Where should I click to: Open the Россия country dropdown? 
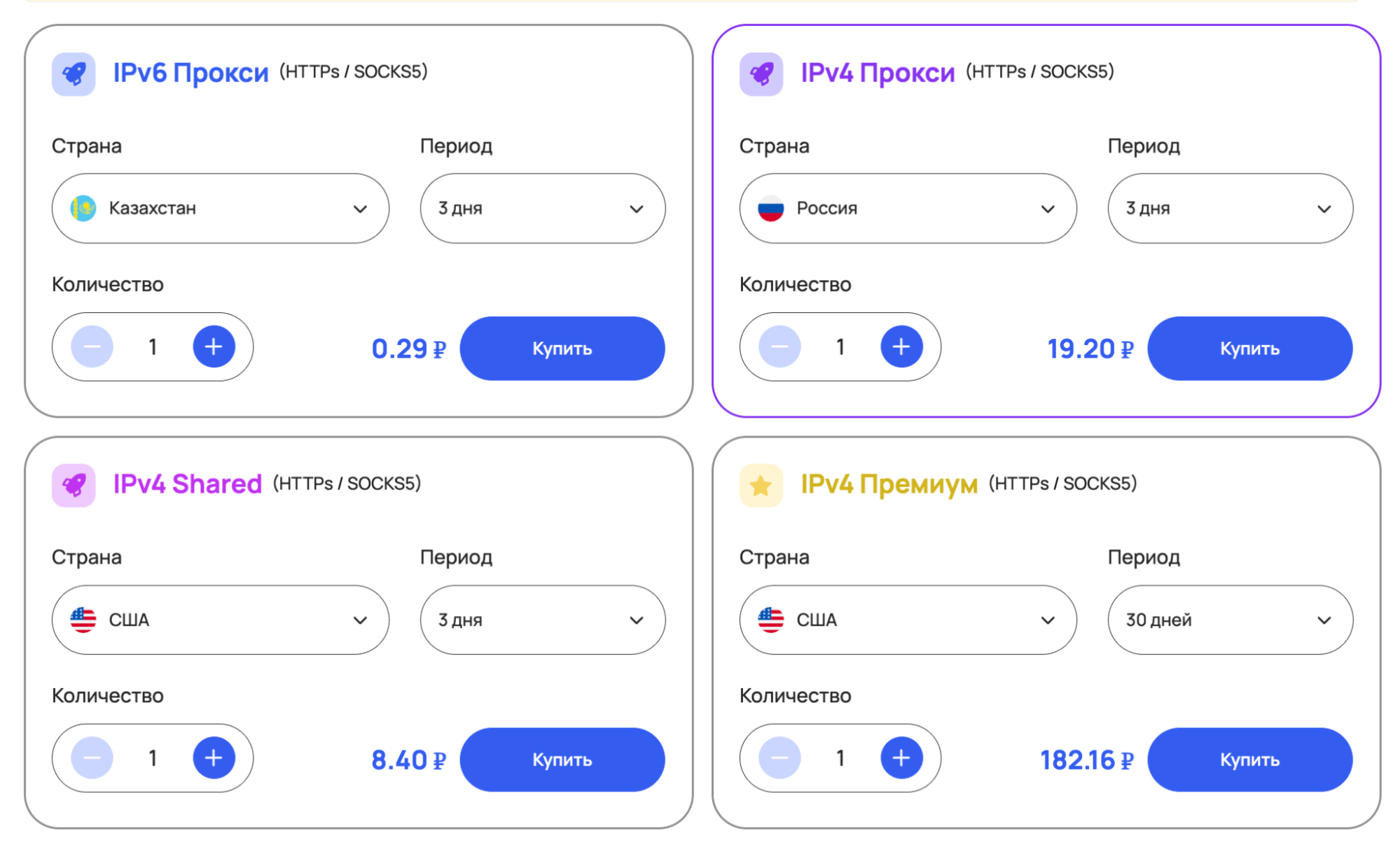(x=908, y=209)
